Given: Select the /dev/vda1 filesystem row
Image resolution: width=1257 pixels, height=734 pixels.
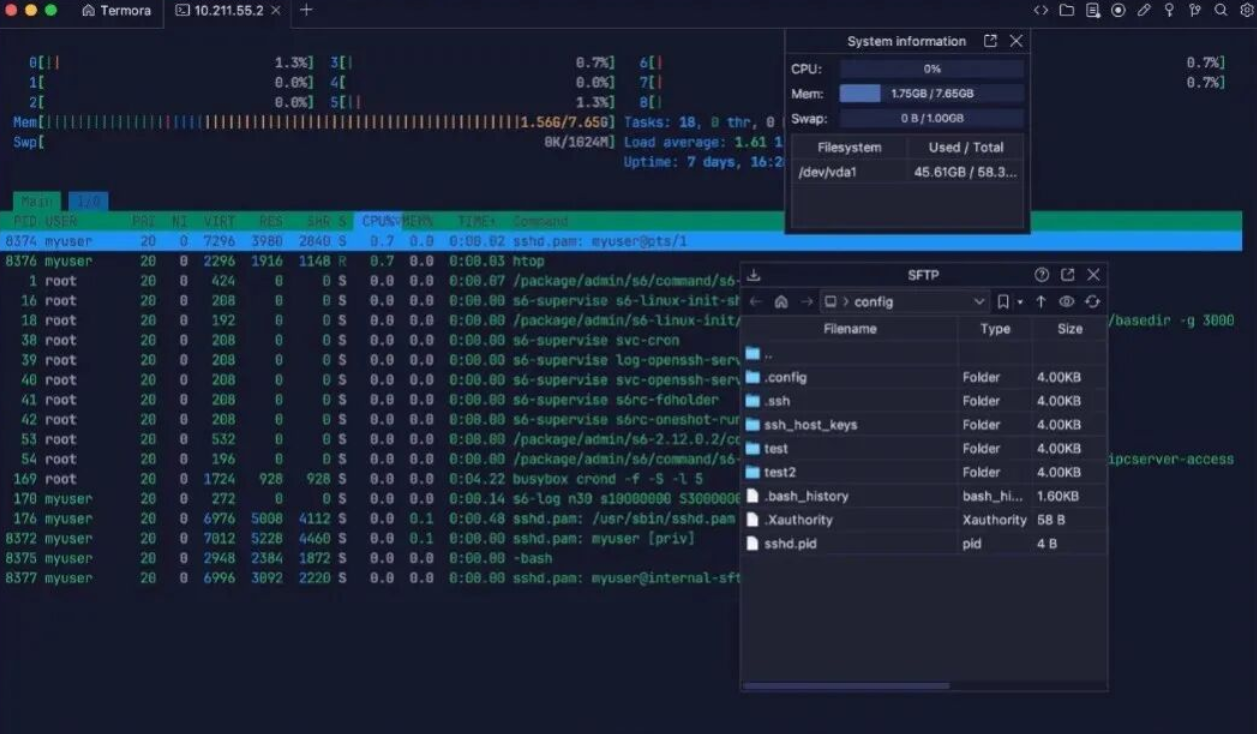Looking at the screenshot, I should tap(908, 172).
